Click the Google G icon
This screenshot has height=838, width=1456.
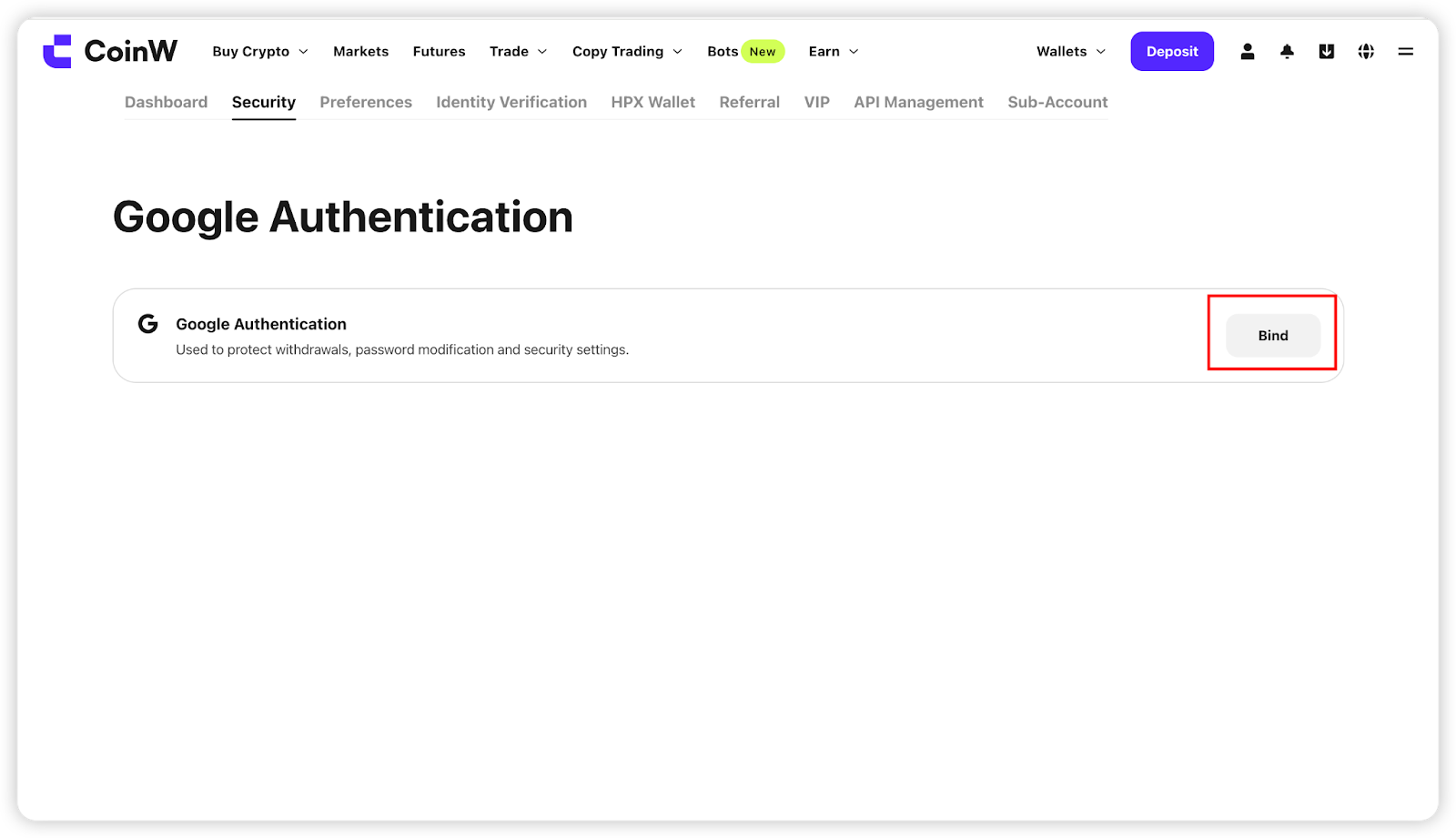tap(147, 324)
